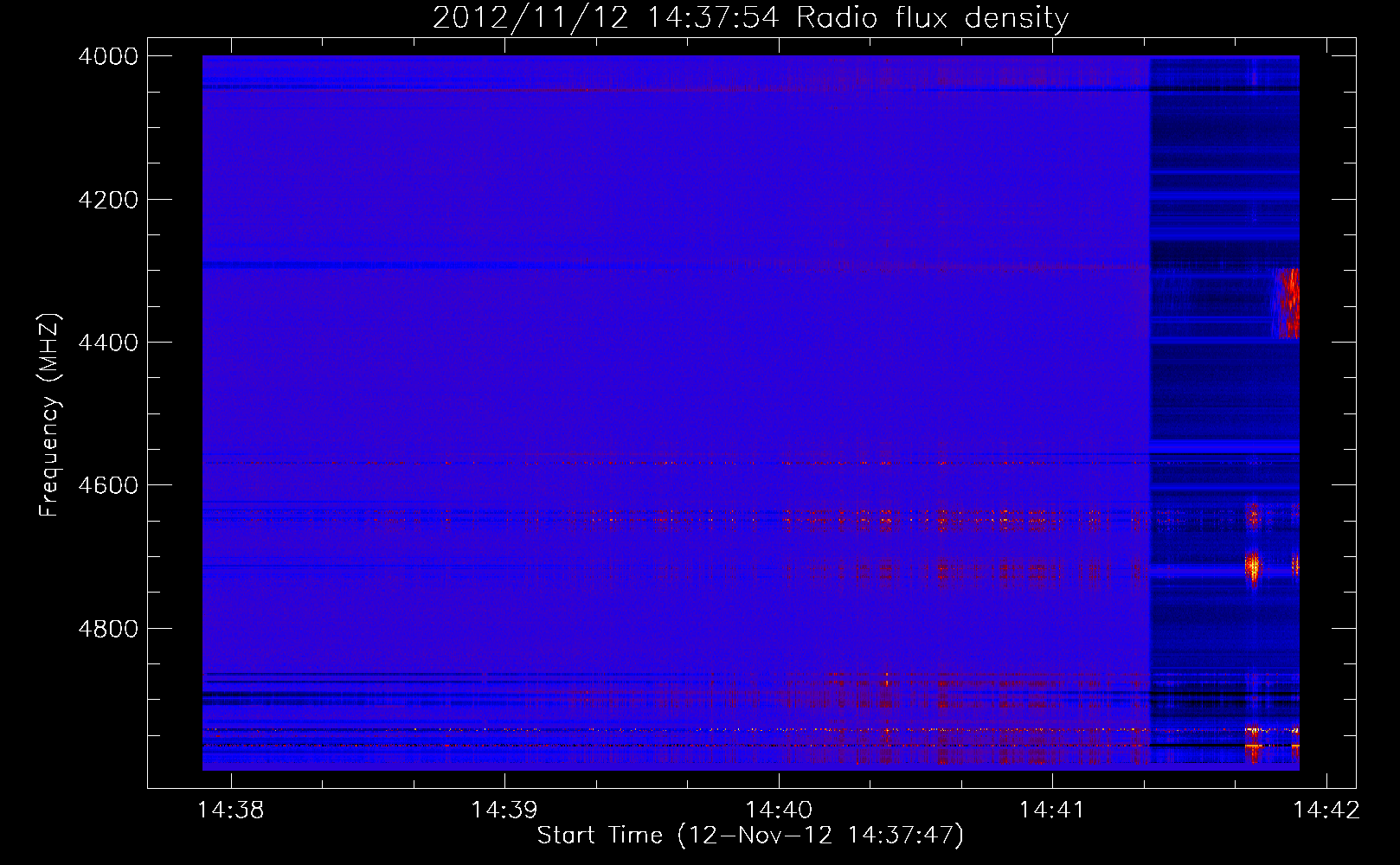The image size is (1400, 865).
Task: Click the '14:39' time axis label
Action: click(x=504, y=810)
